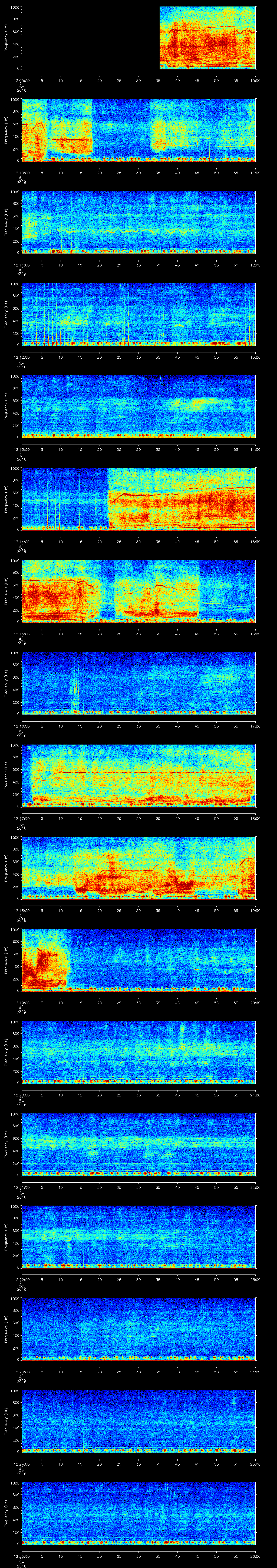Click the spectrogram panel starting at 12:16:00
277x1568 pixels.
tap(139, 683)
